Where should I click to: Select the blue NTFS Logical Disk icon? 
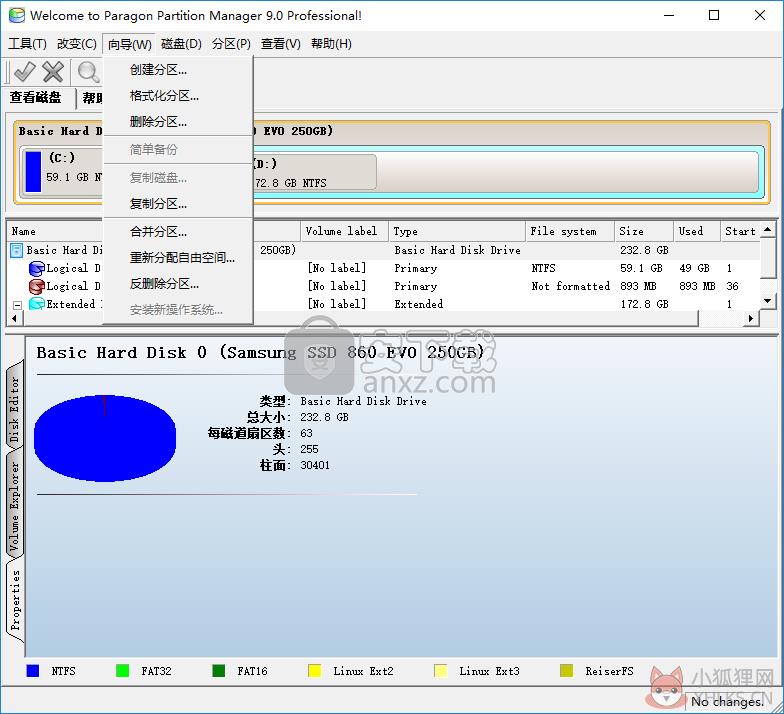pyautogui.click(x=36, y=268)
